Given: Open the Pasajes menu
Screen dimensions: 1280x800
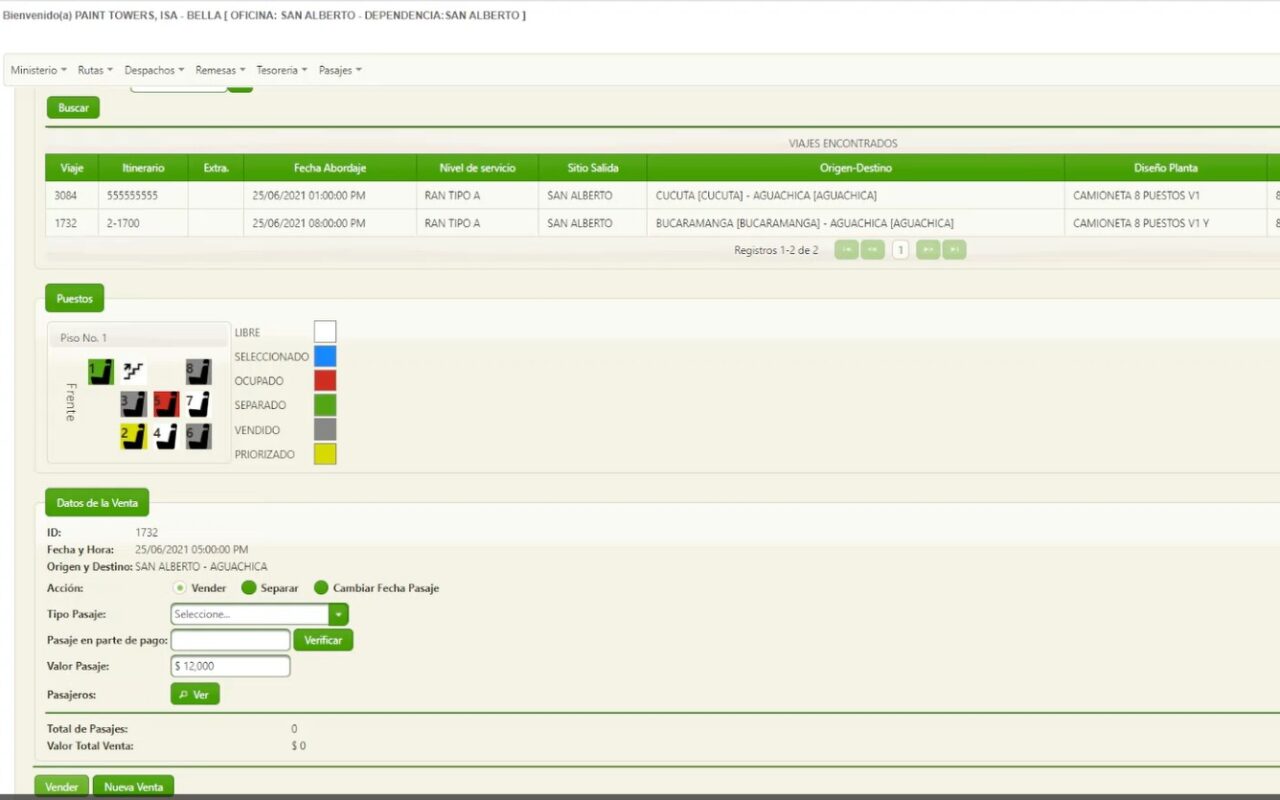Looking at the screenshot, I should (340, 70).
